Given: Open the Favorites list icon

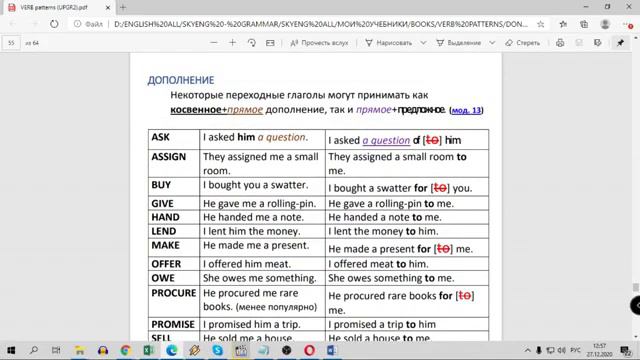Looking at the screenshot, I should 563,24.
